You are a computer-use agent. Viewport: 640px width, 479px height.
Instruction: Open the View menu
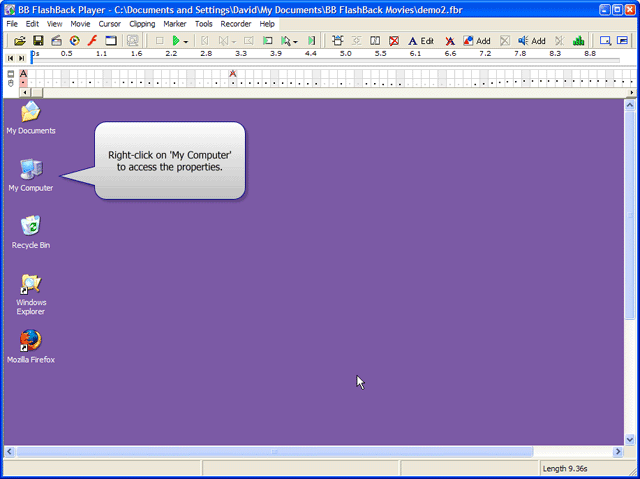(x=54, y=24)
